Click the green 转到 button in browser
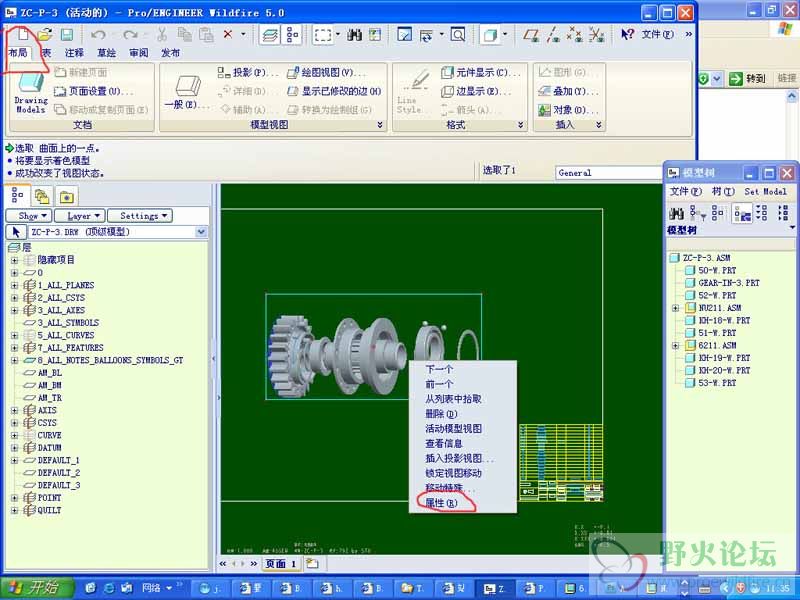The width and height of the screenshot is (800, 600). 748,79
